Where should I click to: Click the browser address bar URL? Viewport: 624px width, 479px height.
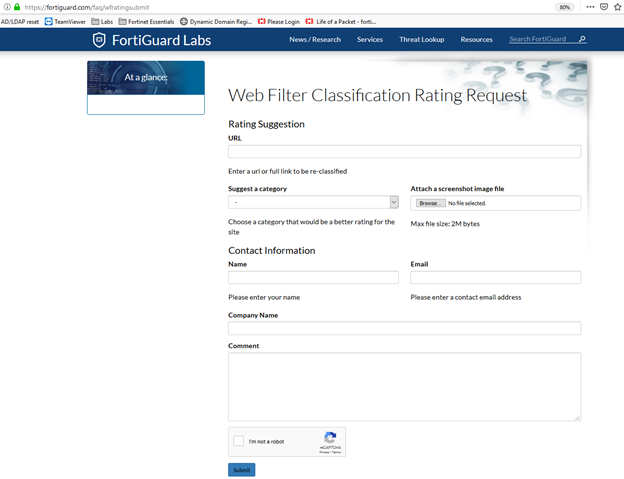tap(87, 7)
